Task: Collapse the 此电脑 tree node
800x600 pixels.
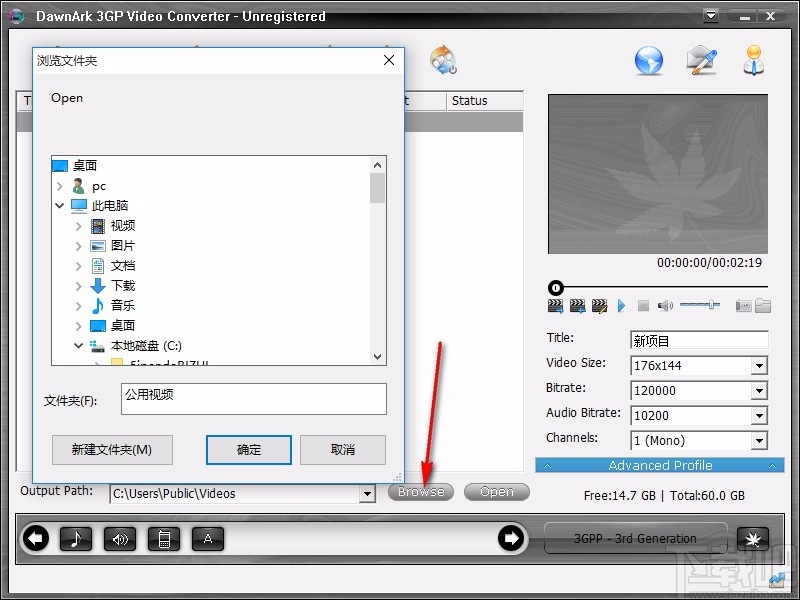Action: coord(60,205)
